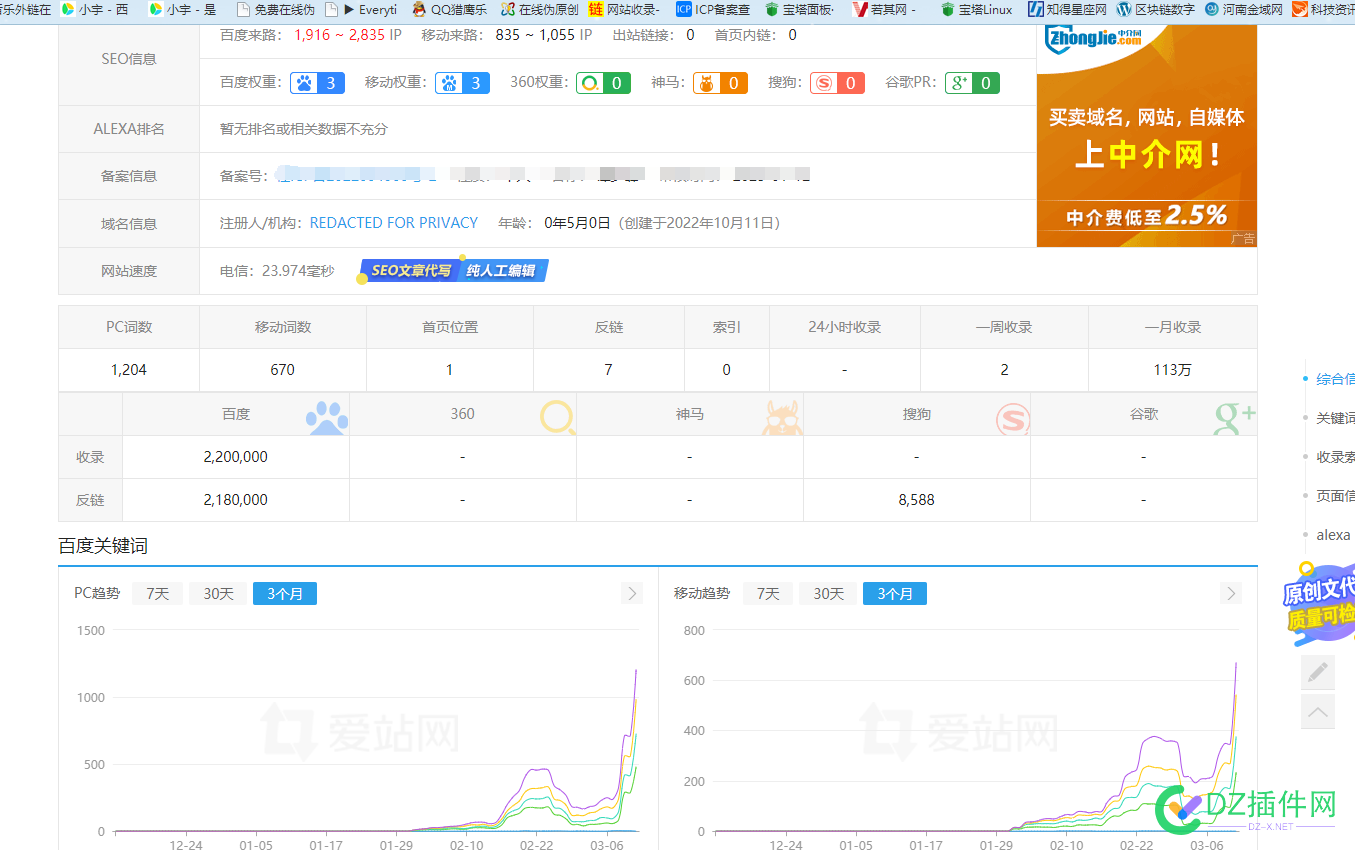
Task: Open the QQ猎鹰乐 bookmark
Action: (x=449, y=9)
